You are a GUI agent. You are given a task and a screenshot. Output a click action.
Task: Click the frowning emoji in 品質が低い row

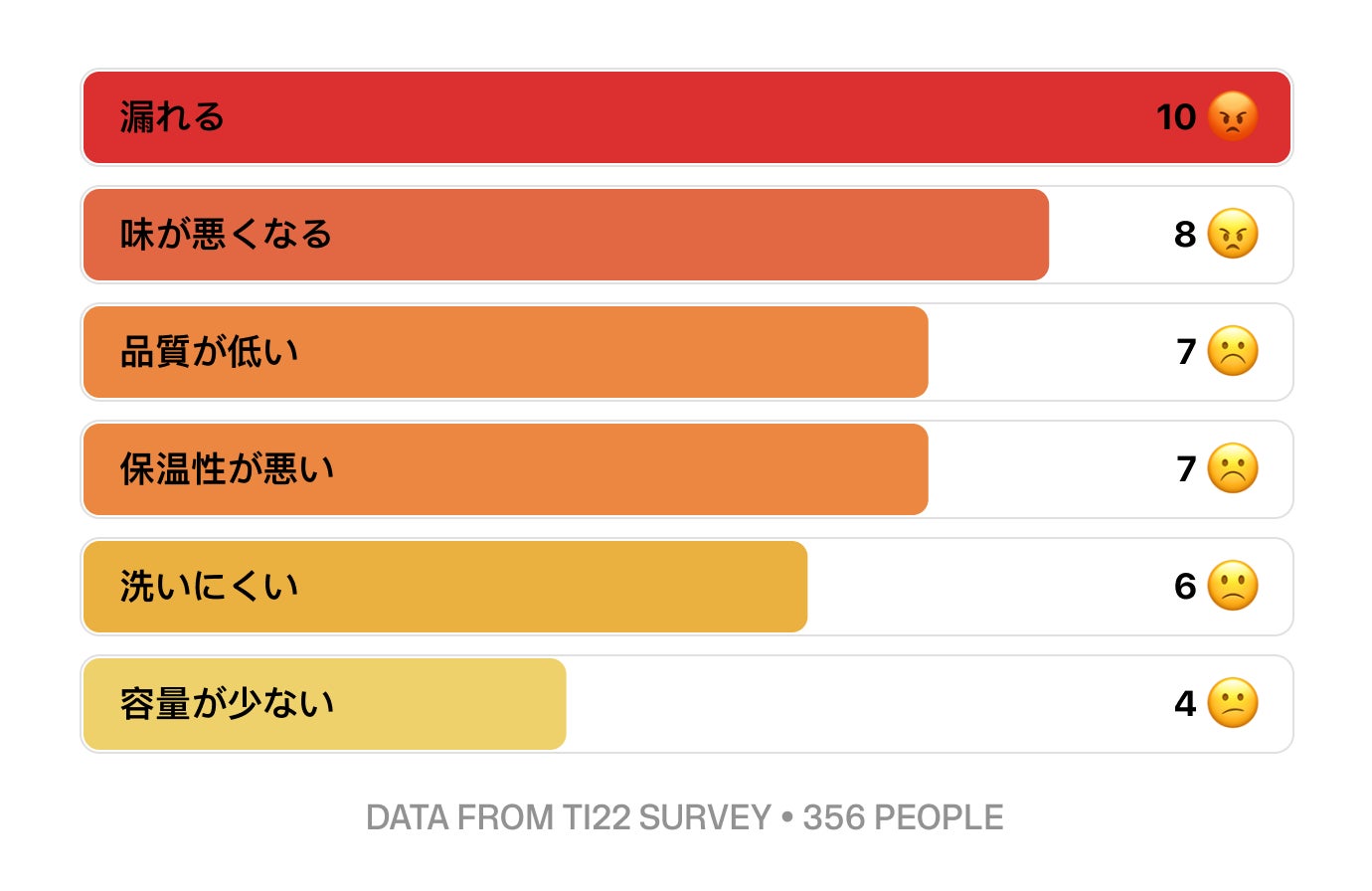[1233, 352]
